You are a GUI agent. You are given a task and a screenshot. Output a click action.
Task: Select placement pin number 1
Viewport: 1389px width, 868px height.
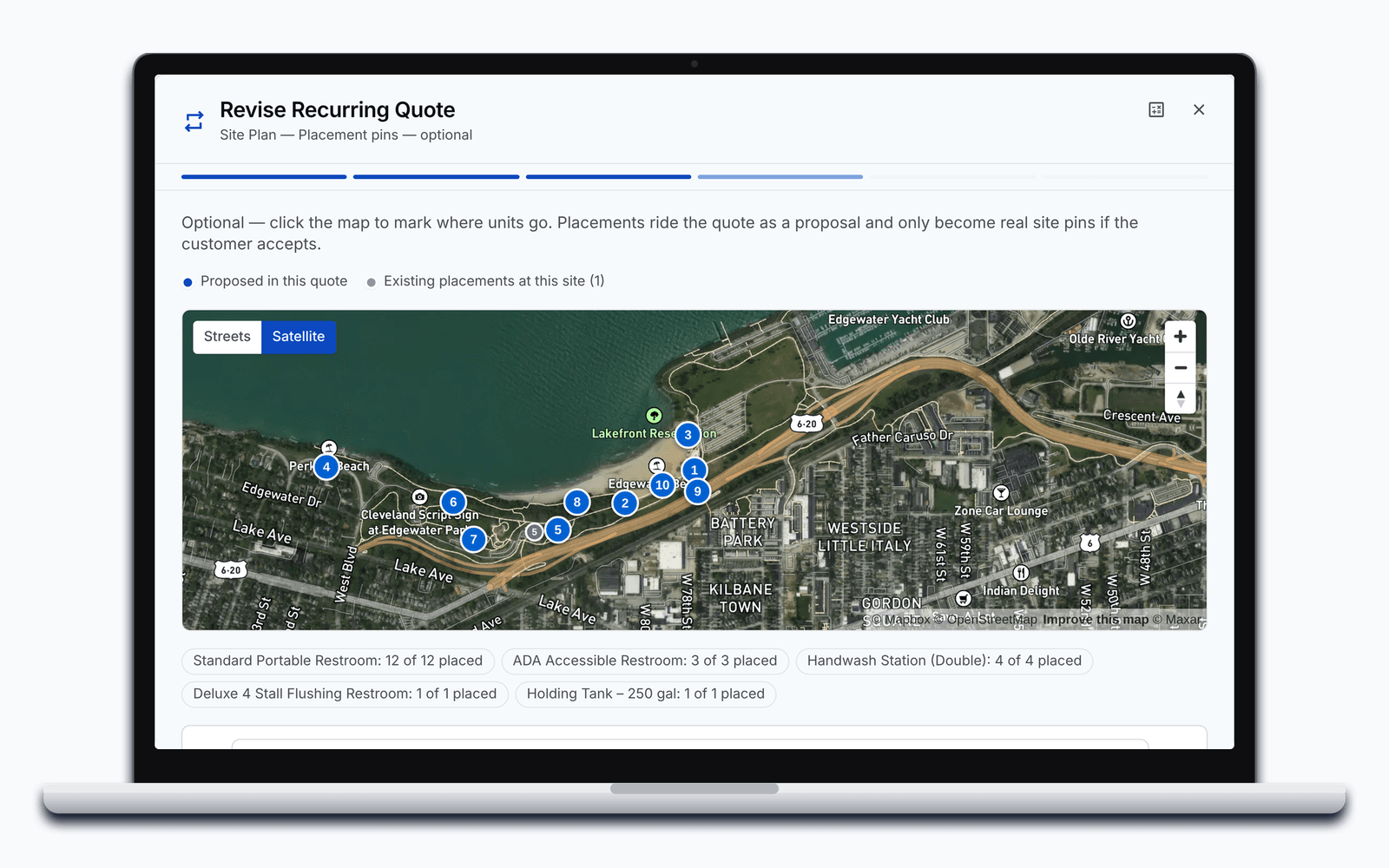click(694, 470)
